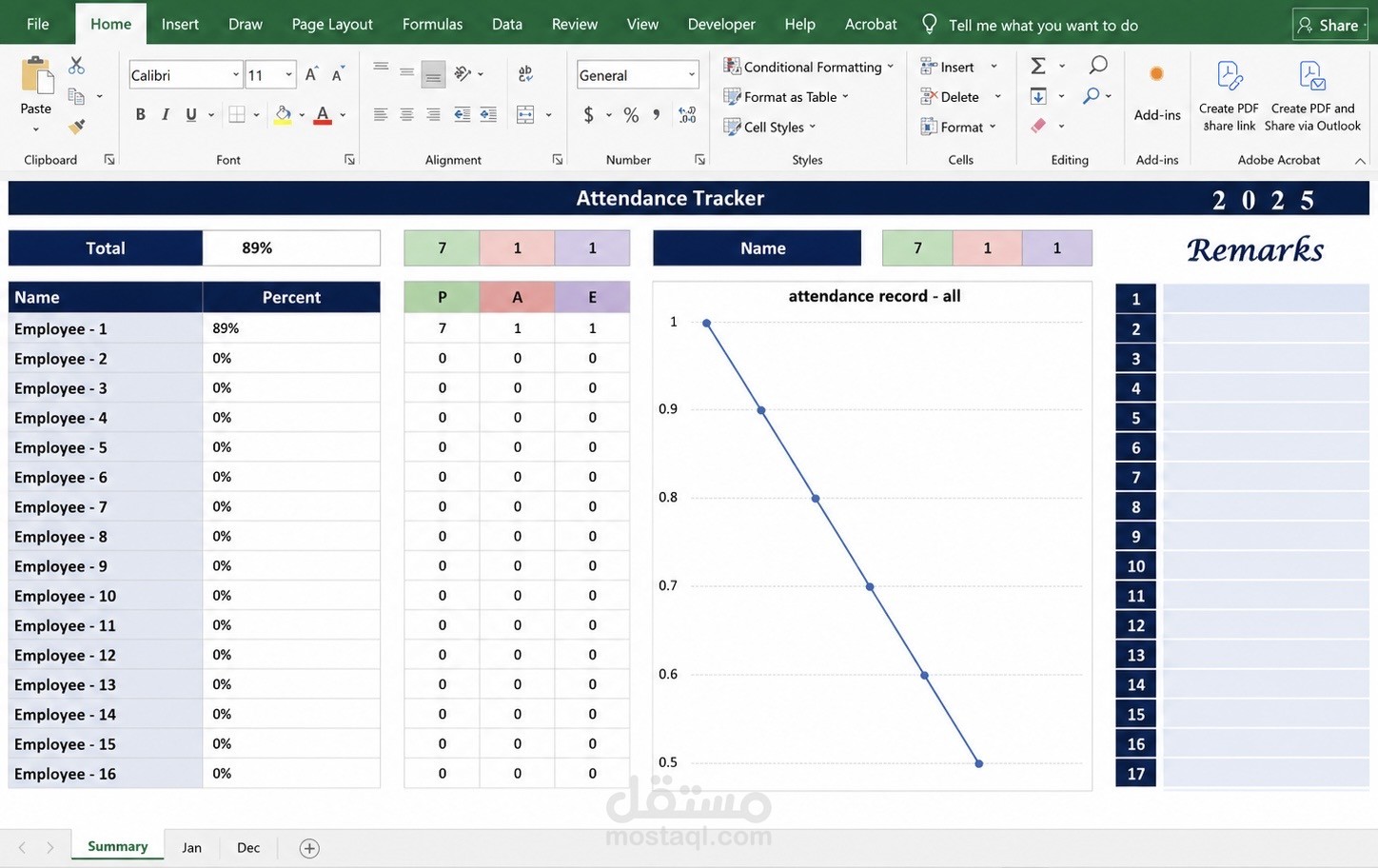
Task: Click the Orientation text angle icon
Action: [x=463, y=73]
